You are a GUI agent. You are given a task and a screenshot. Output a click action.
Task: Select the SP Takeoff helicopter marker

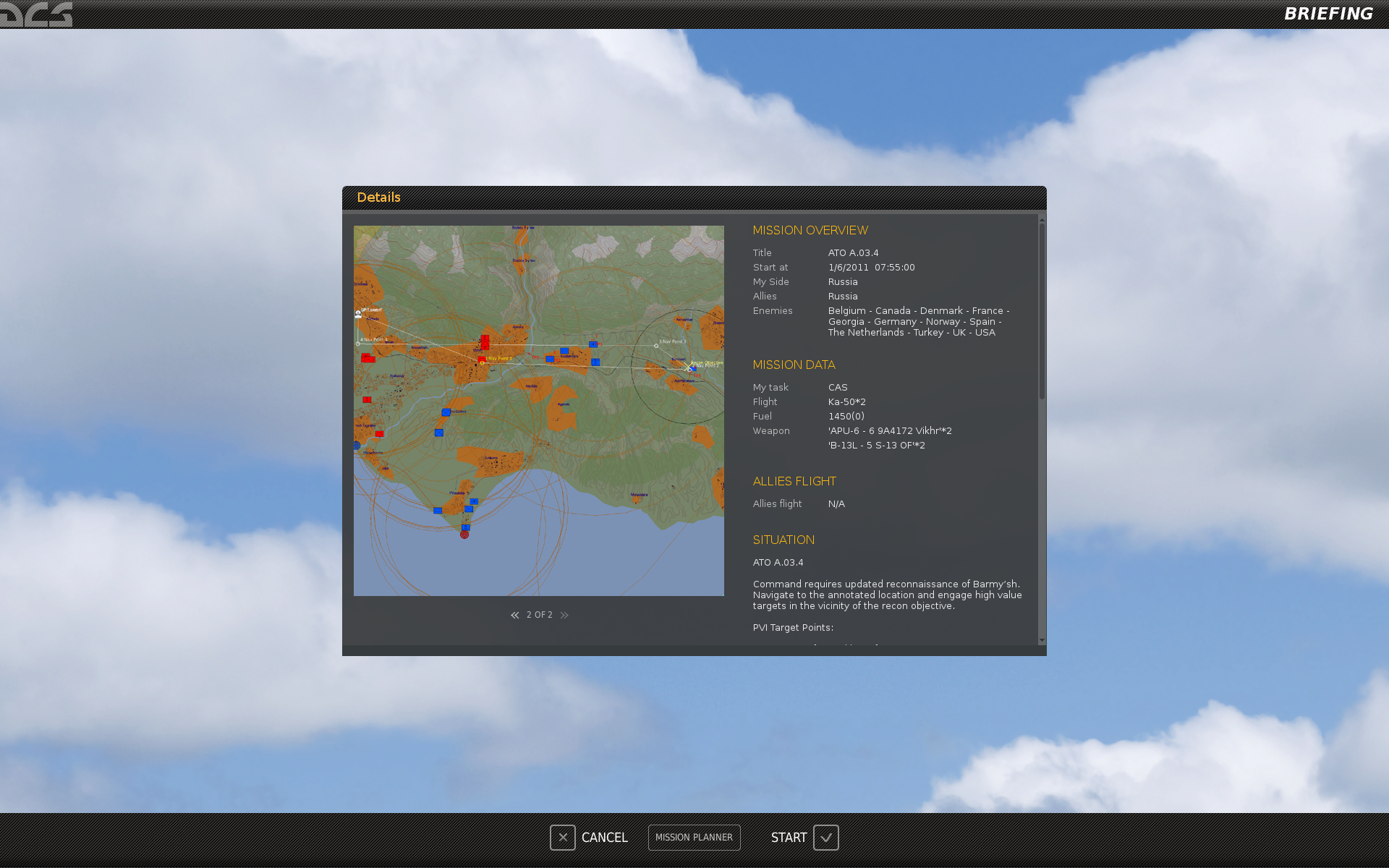tap(358, 314)
